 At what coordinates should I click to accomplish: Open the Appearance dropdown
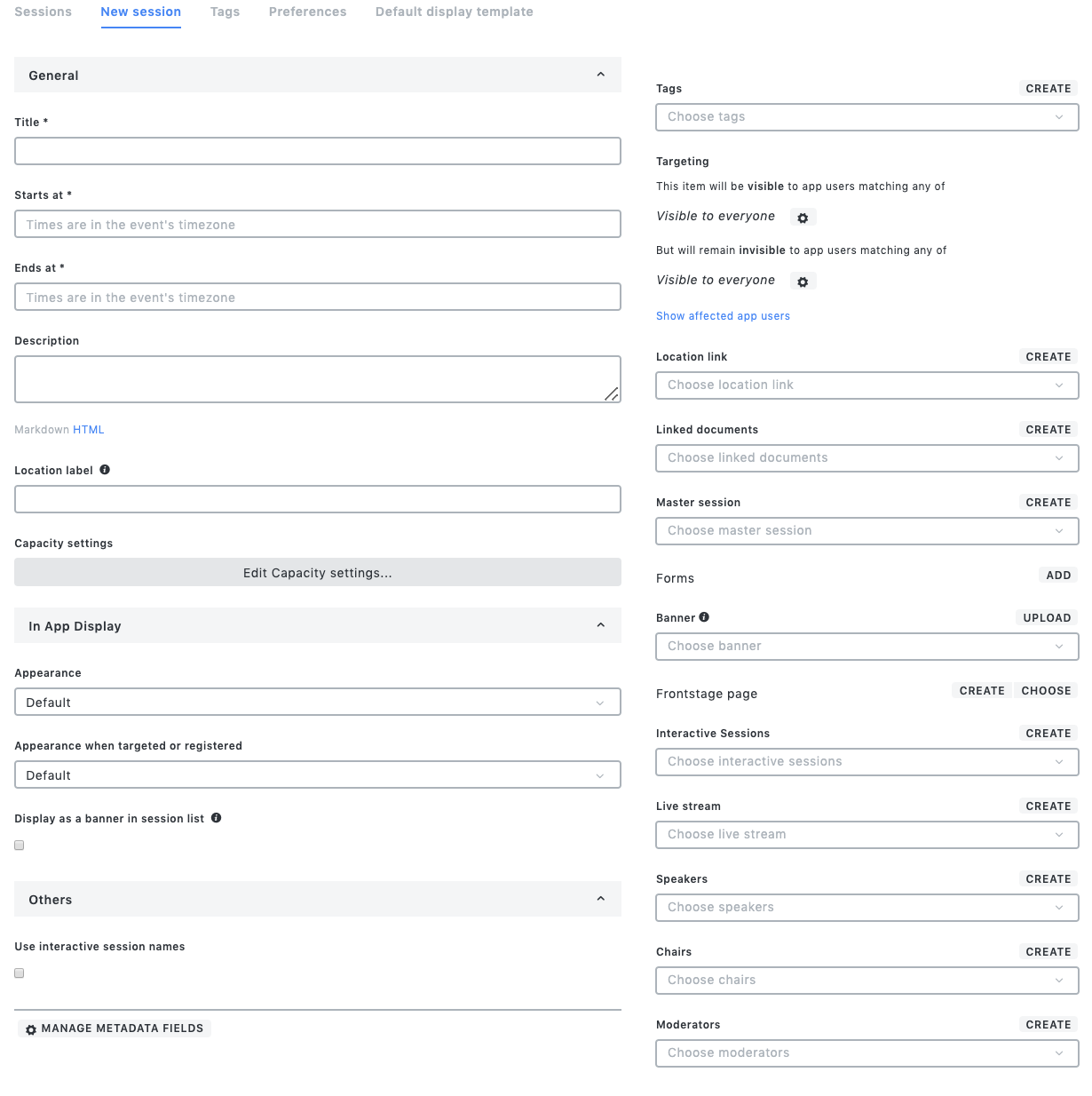317,702
